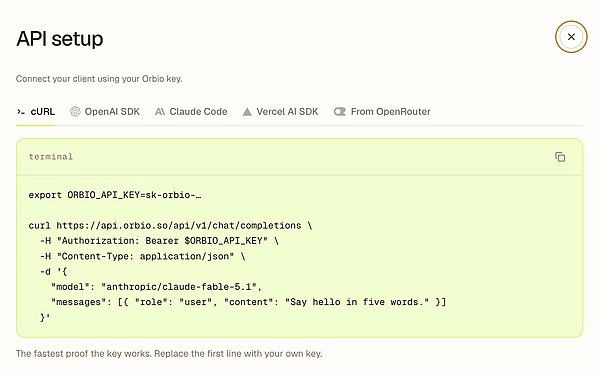Click the "messages" JSON line
Screen dimensions: 600x376
coord(248,302)
